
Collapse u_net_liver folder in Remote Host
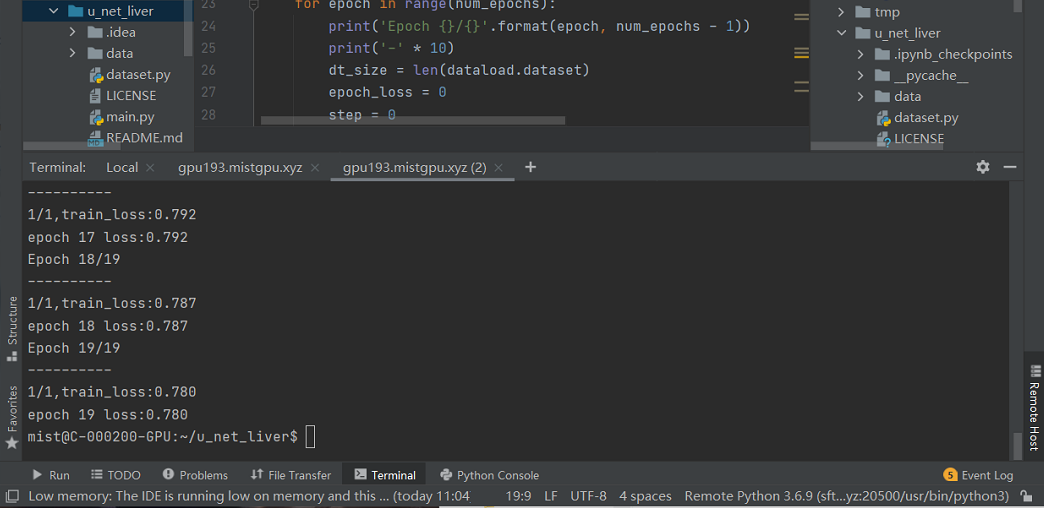pos(841,33)
